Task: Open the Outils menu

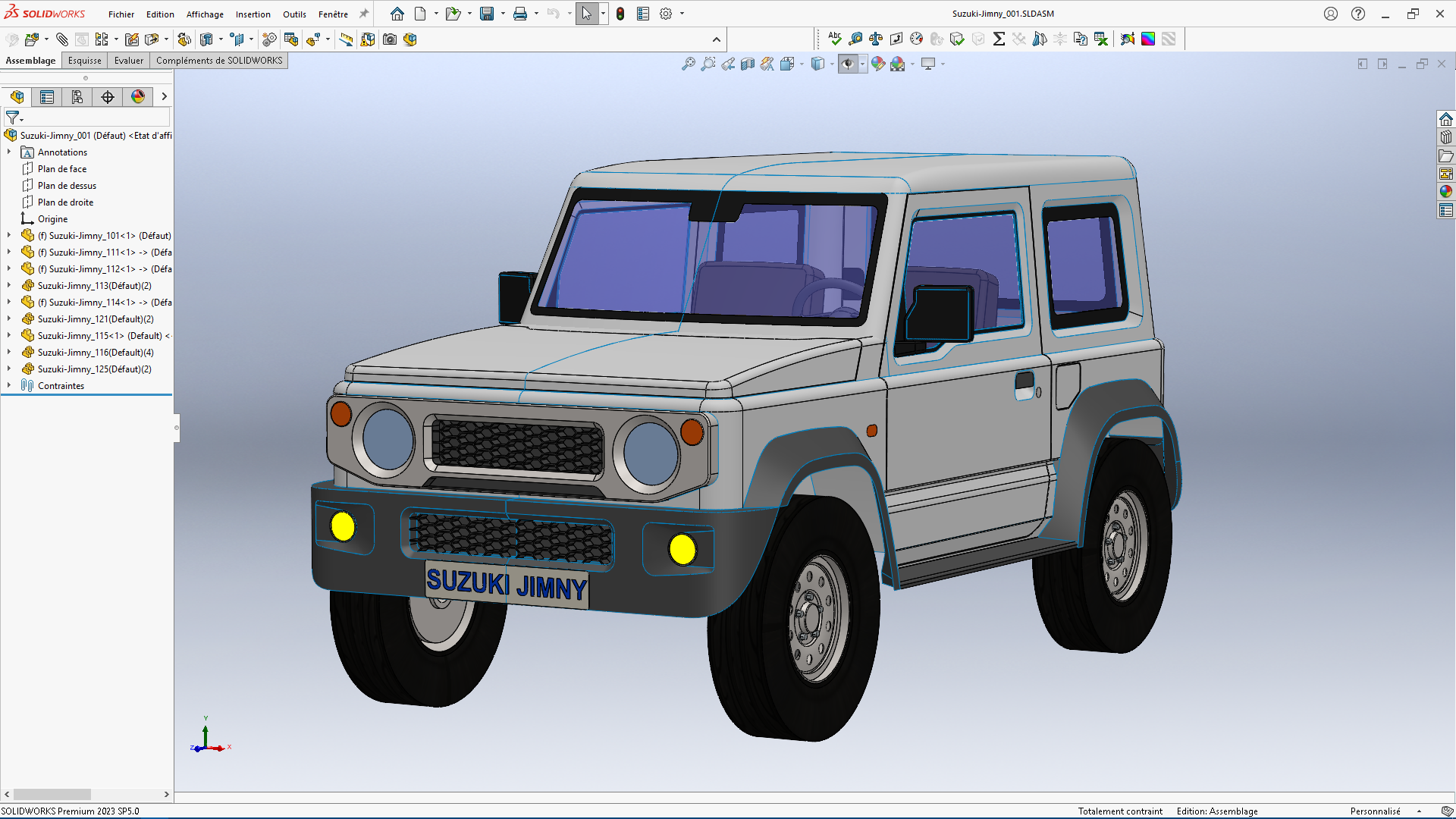Action: coord(294,14)
